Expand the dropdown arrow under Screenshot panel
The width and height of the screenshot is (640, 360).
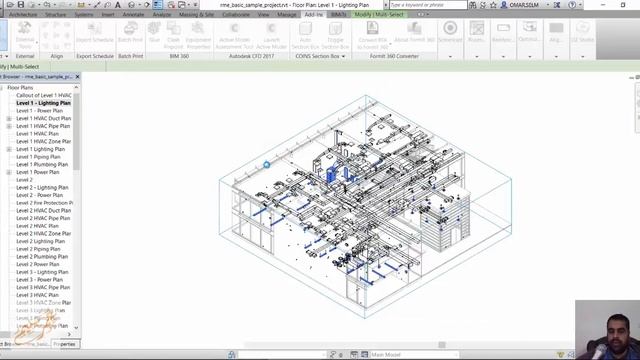(450, 56)
